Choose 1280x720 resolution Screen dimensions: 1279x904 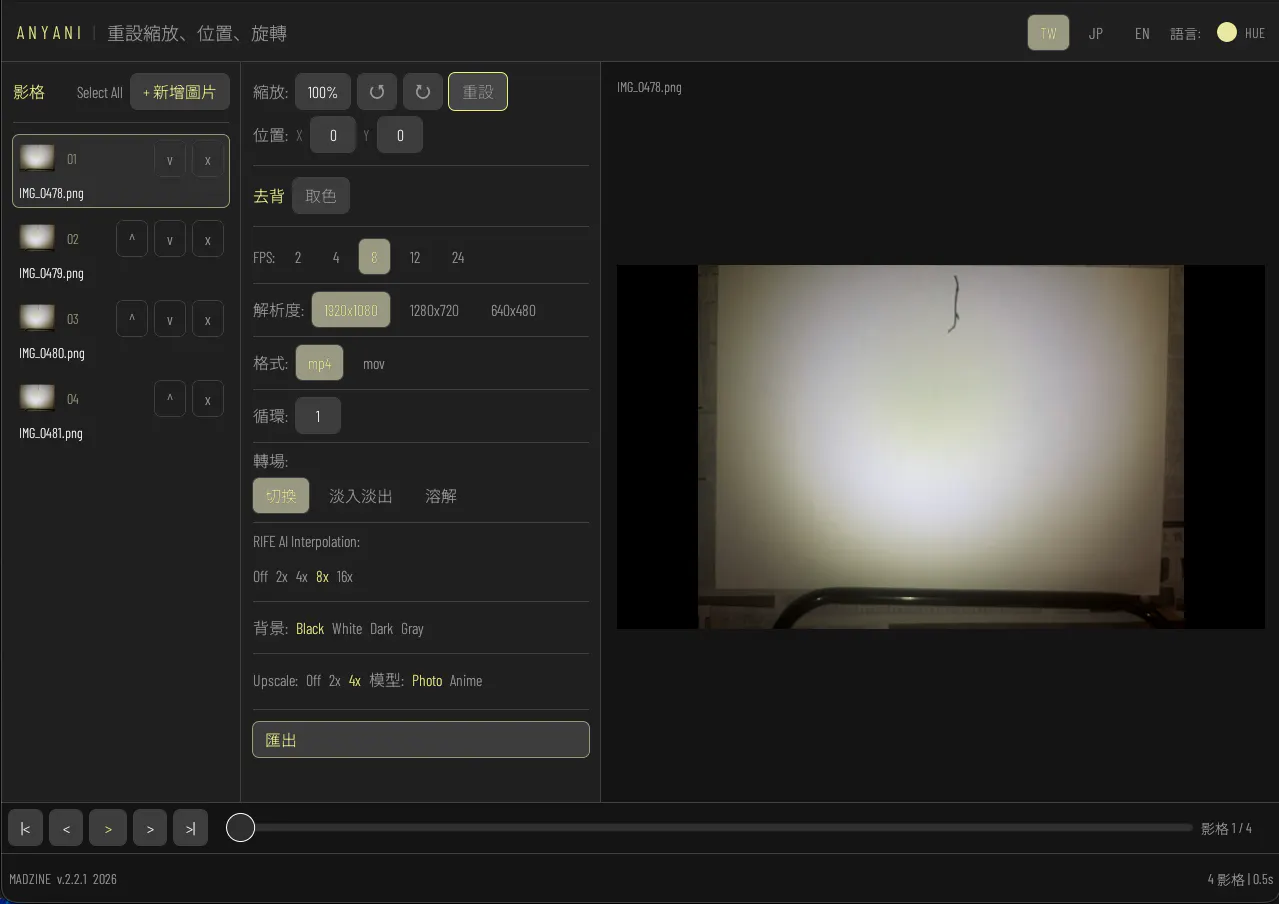point(434,310)
